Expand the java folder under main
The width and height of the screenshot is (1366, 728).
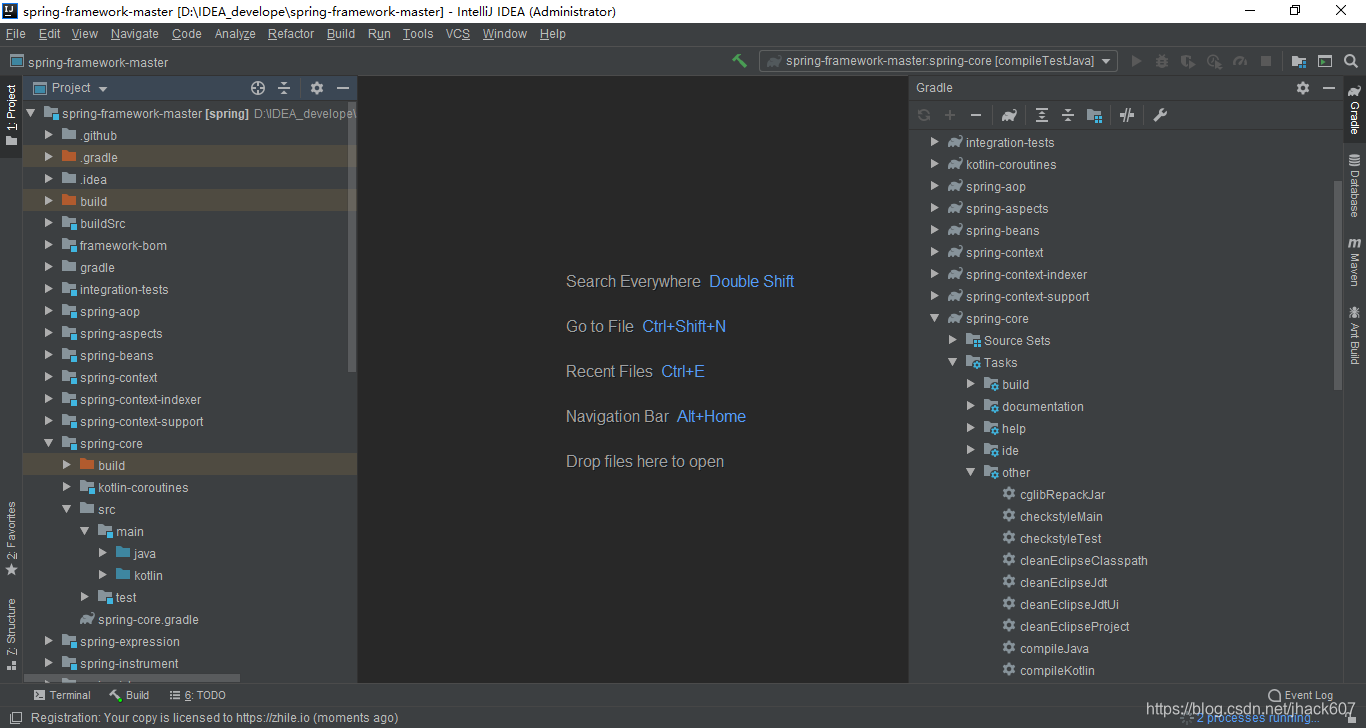click(x=103, y=553)
